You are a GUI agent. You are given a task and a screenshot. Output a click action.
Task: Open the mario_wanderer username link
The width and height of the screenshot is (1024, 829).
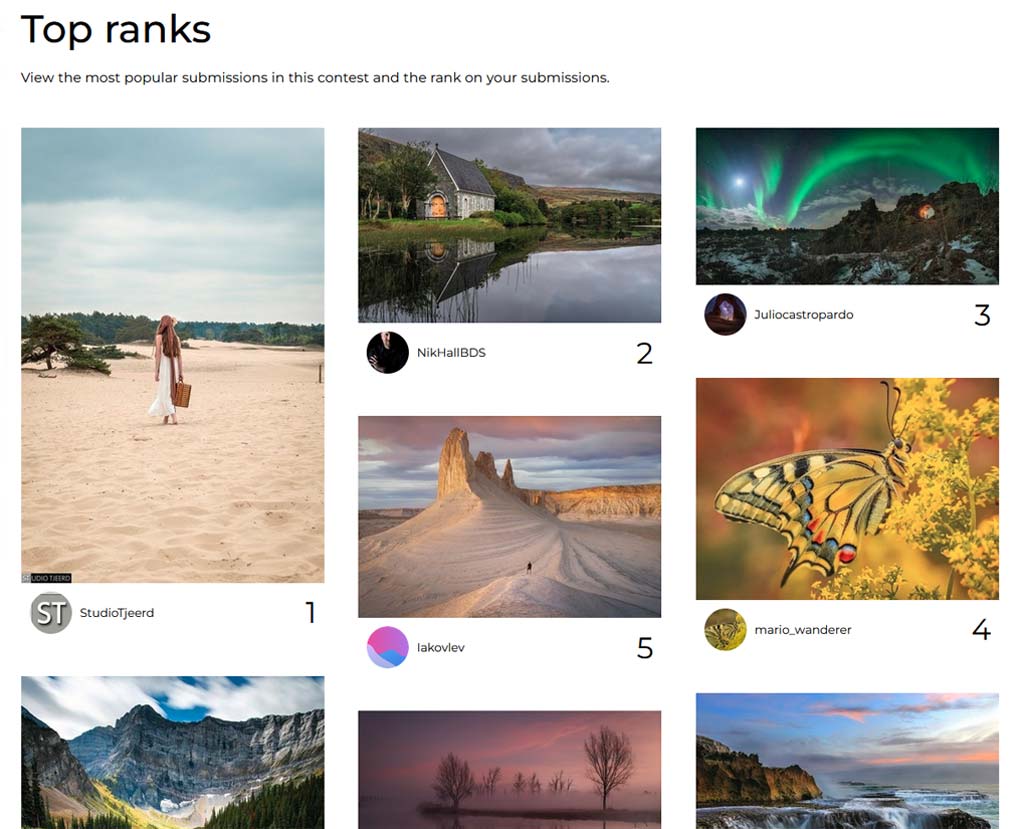803,630
